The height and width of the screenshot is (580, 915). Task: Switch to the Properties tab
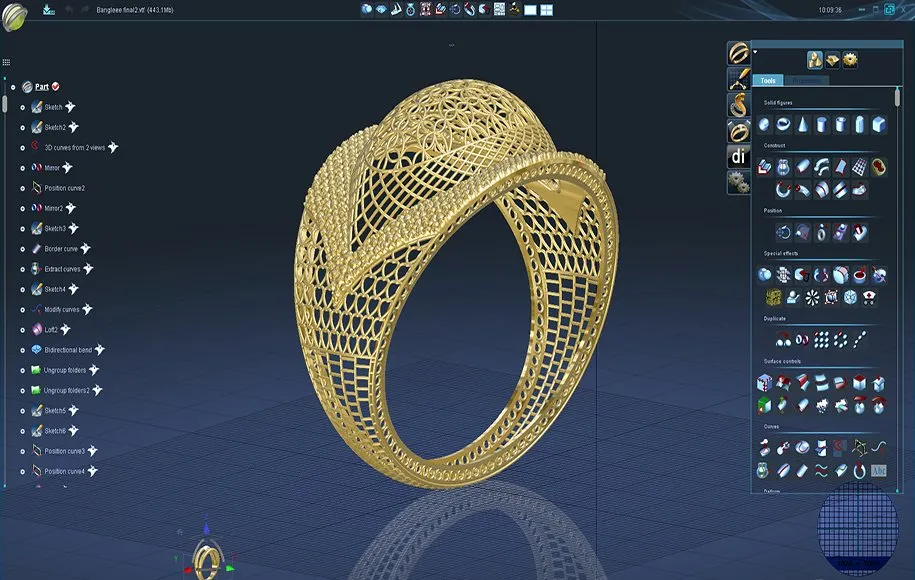click(x=805, y=80)
